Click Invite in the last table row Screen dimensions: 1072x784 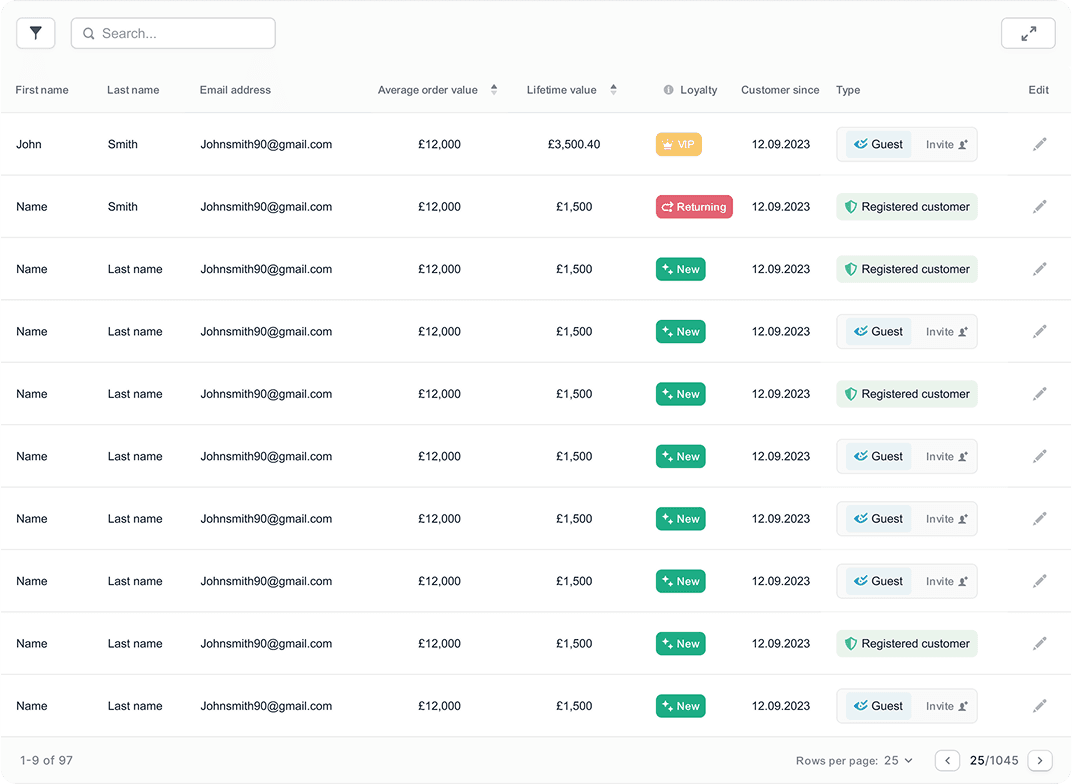[x=946, y=706]
